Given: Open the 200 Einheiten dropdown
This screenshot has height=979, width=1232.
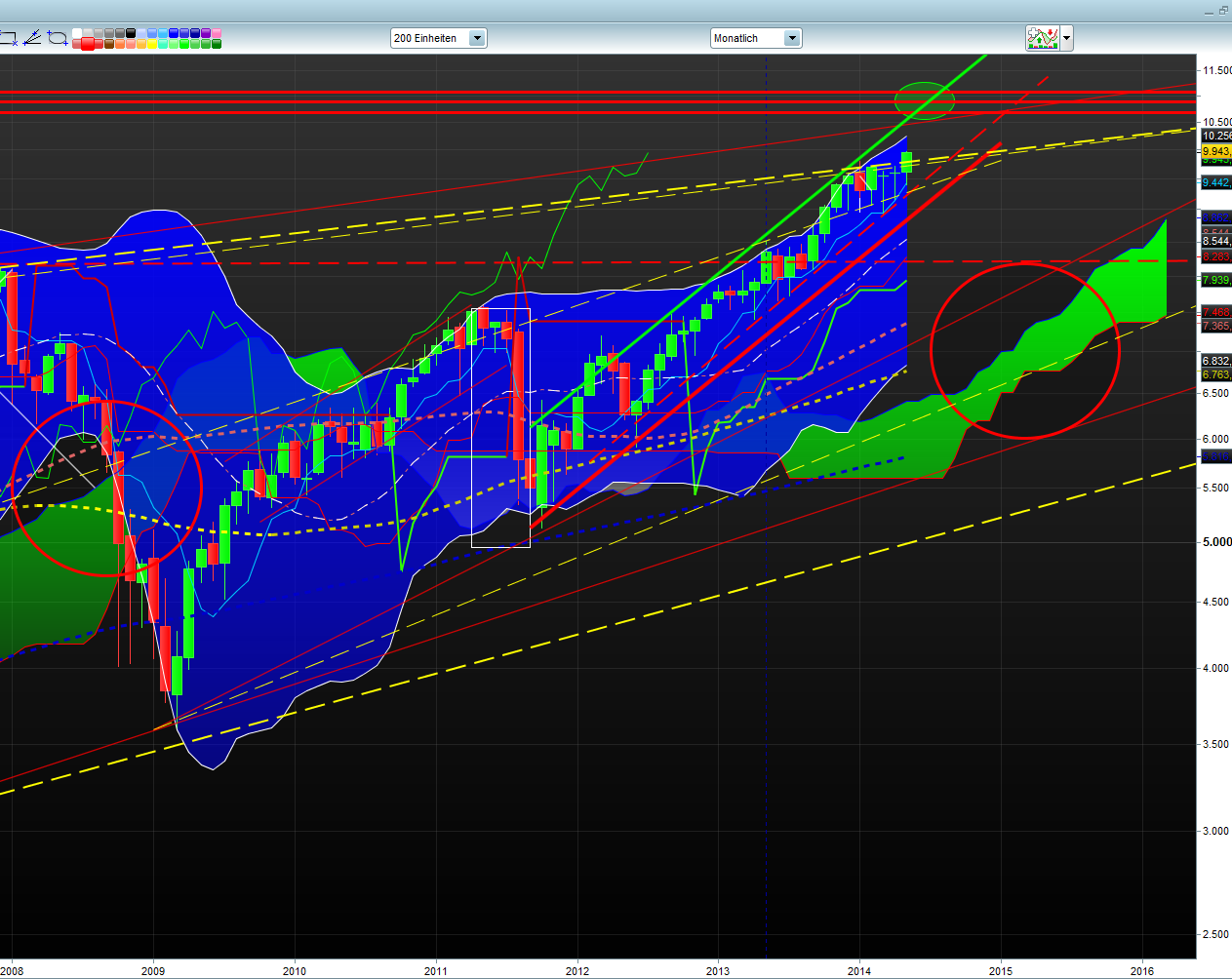Looking at the screenshot, I should [x=477, y=38].
